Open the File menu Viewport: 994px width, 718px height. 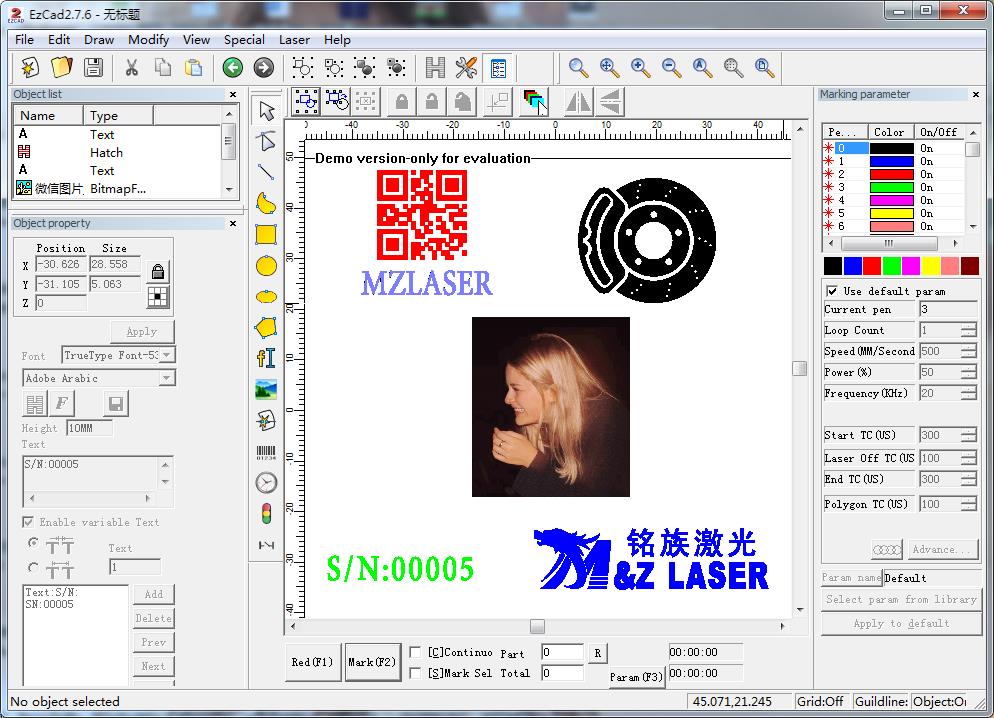pos(24,39)
